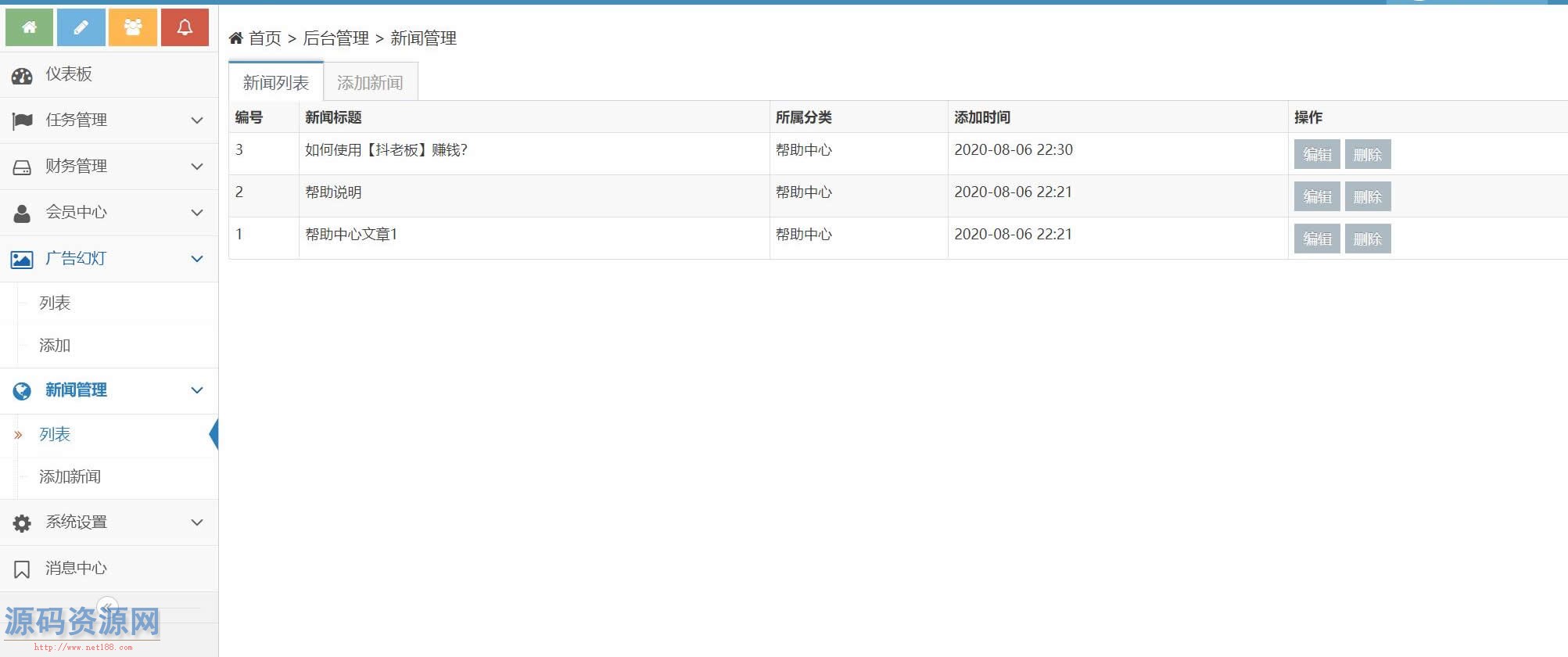Click the red bell notification button
The height and width of the screenshot is (657, 1568).
click(x=185, y=27)
